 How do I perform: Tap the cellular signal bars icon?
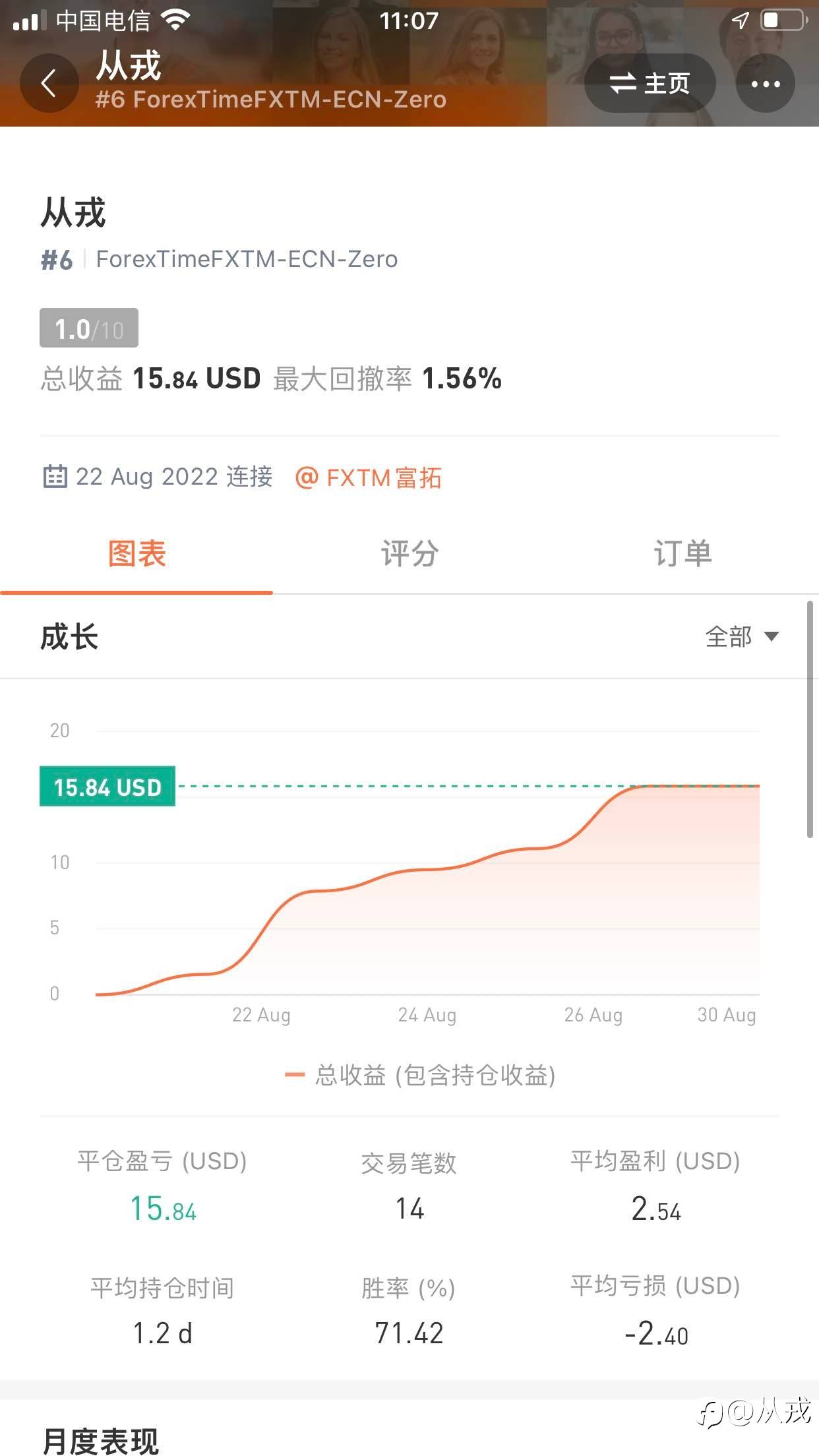pyautogui.click(x=30, y=20)
